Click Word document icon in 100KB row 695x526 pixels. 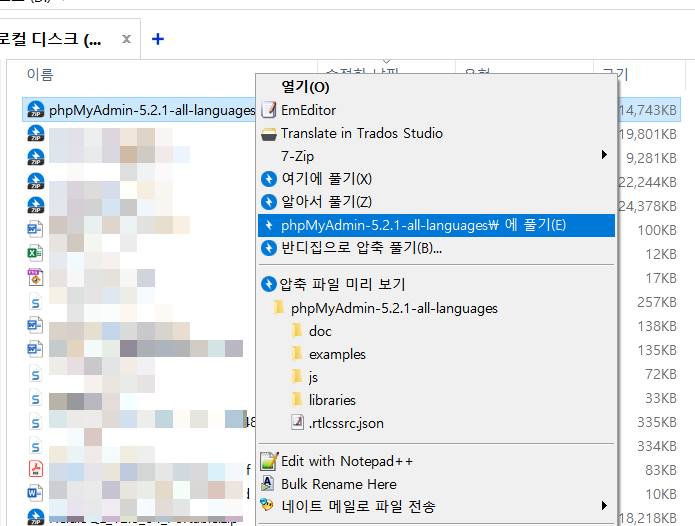35,229
